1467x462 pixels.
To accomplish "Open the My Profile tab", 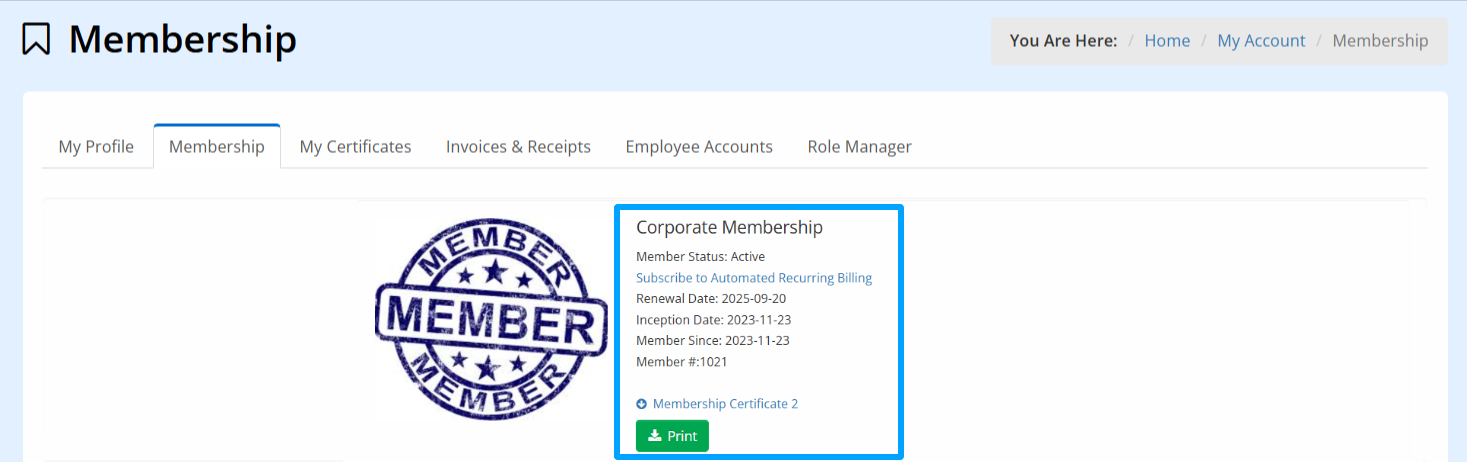I will click(96, 147).
